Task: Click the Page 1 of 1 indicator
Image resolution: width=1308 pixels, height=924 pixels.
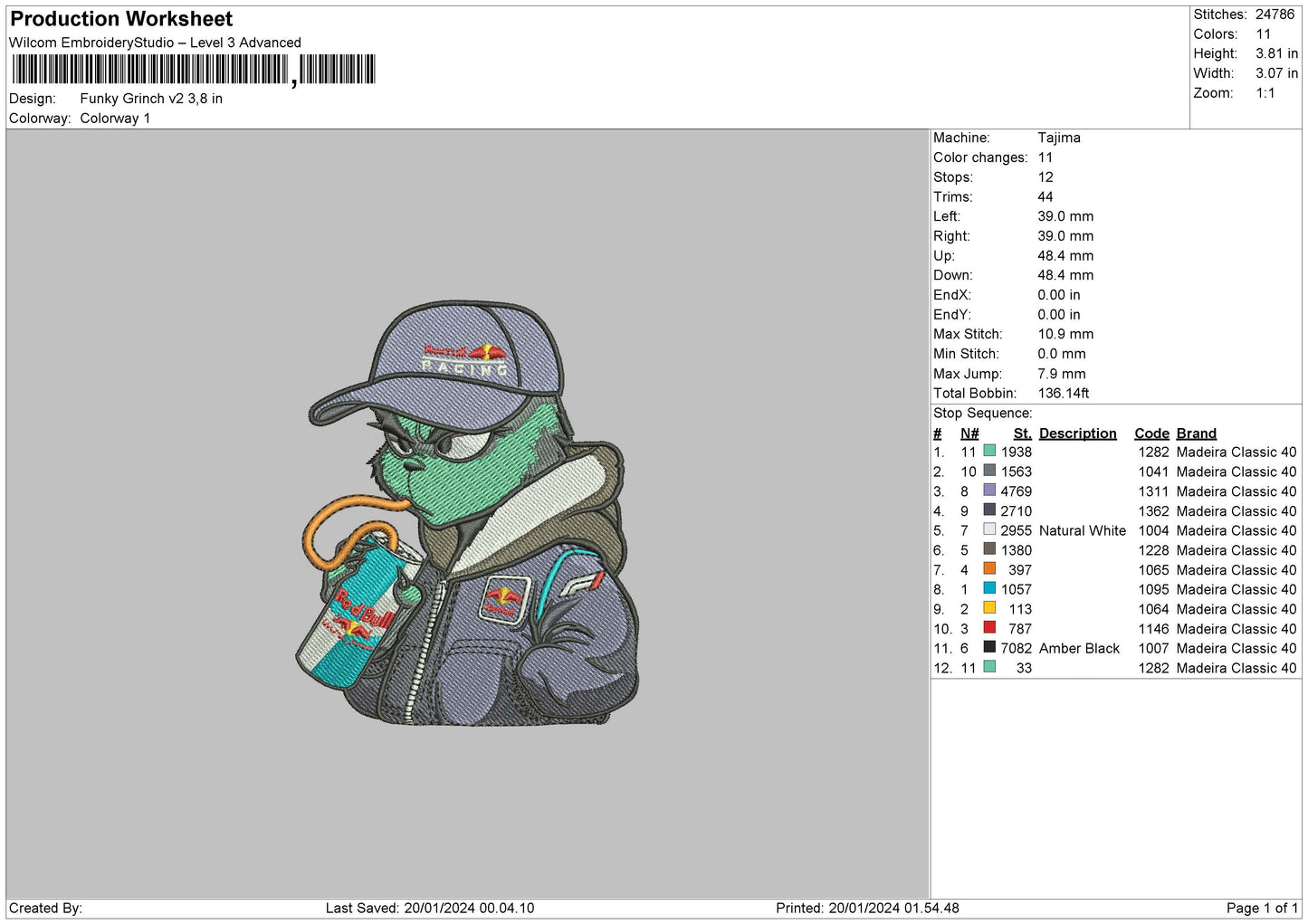Action: tap(1262, 908)
